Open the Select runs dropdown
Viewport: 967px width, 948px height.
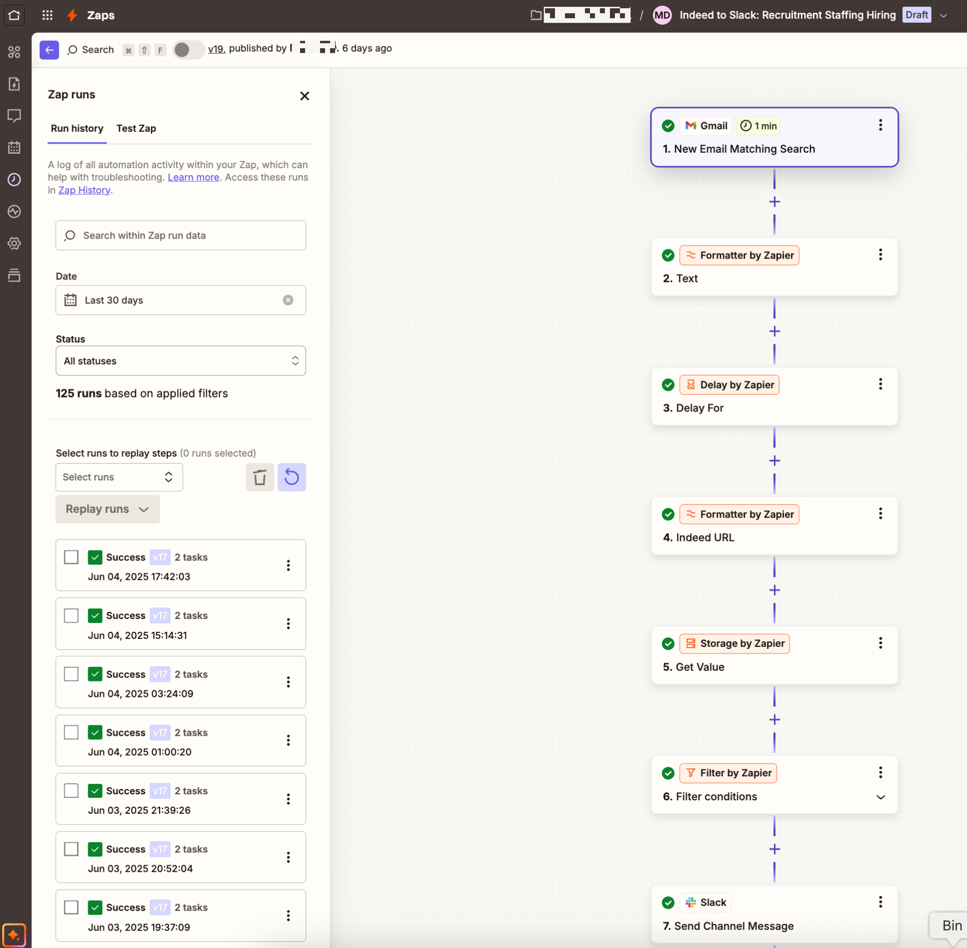pyautogui.click(x=119, y=477)
